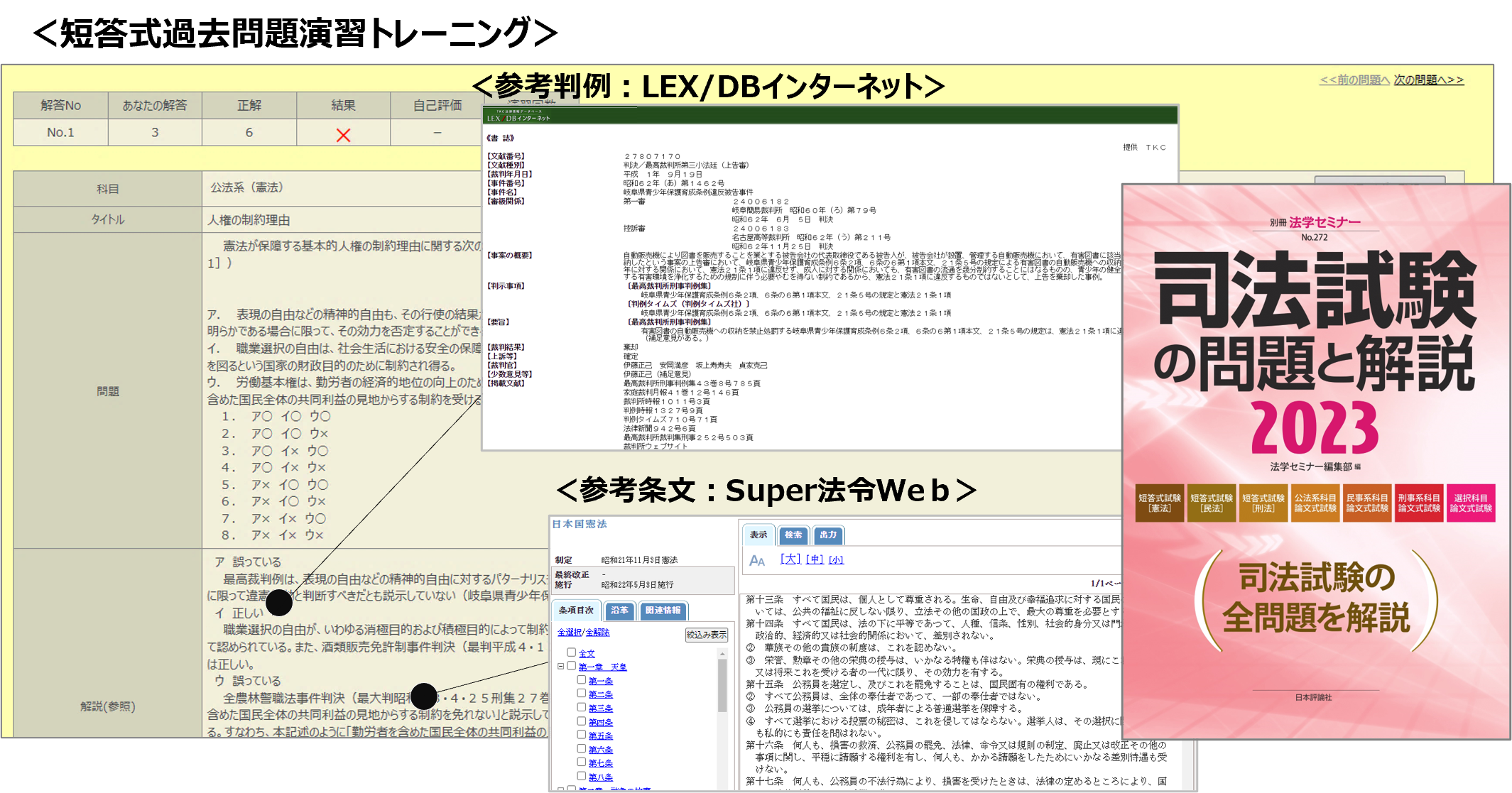Check the 第六条 checkbox
The height and width of the screenshot is (793, 1512).
[x=582, y=749]
